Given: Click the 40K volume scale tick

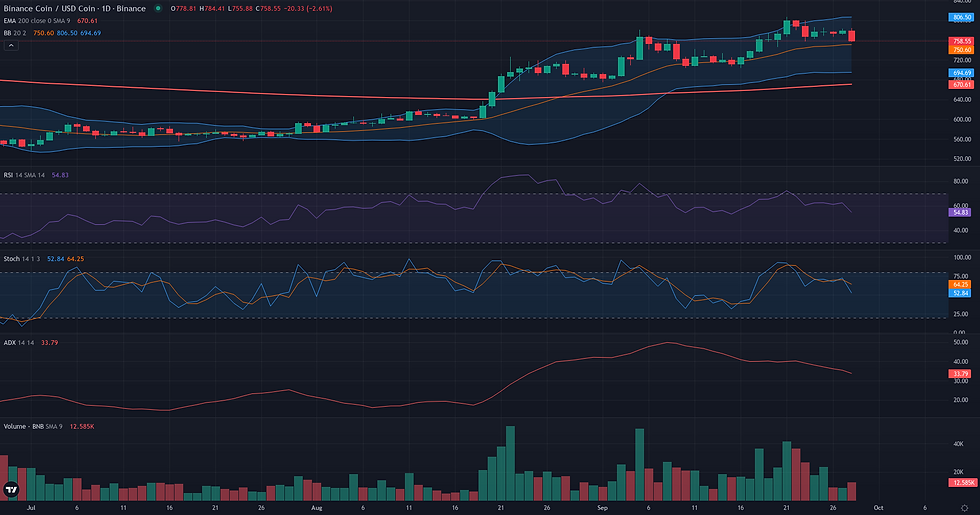Looking at the screenshot, I should [x=958, y=444].
